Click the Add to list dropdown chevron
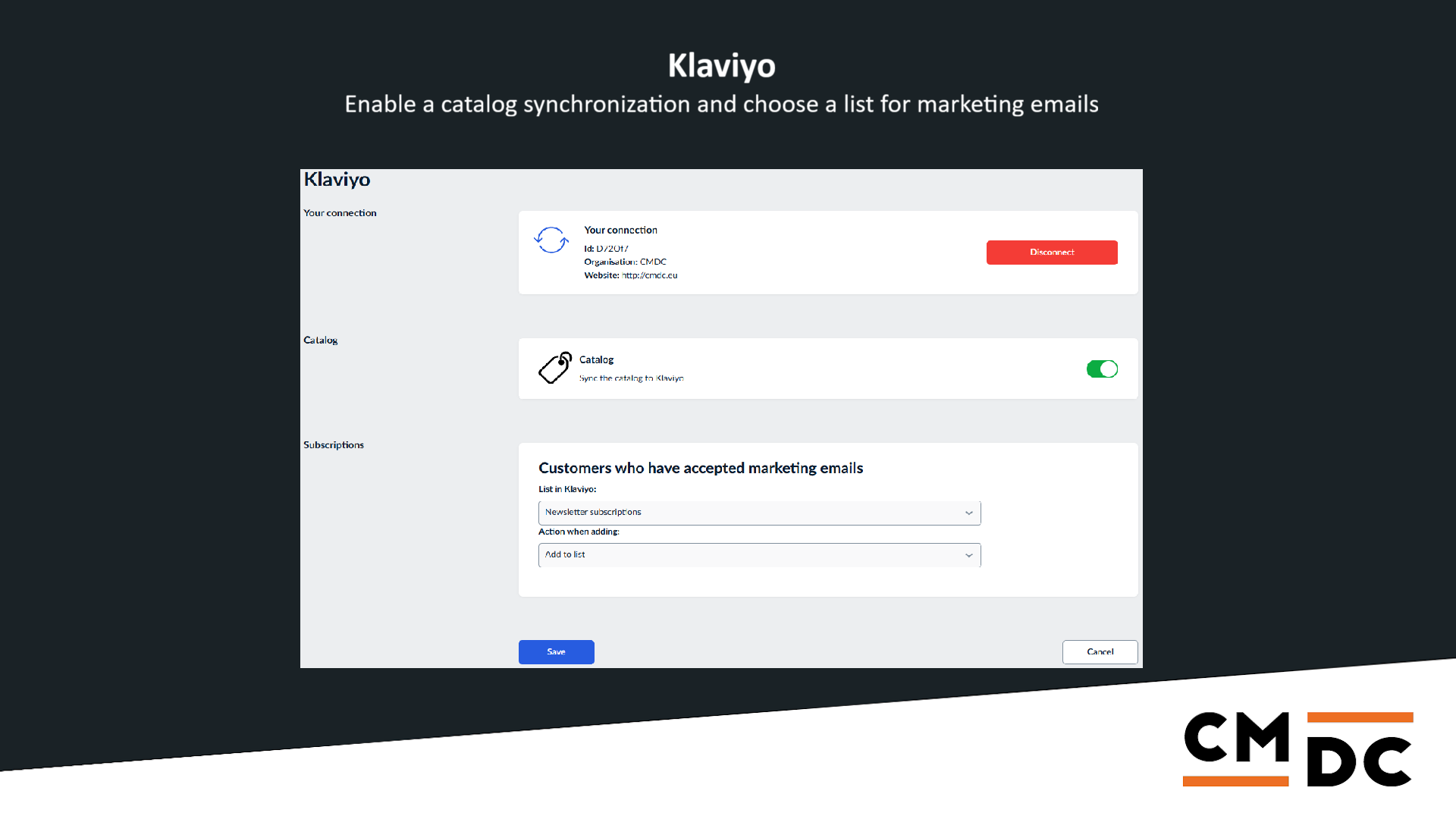This screenshot has width=1456, height=819. [x=968, y=556]
